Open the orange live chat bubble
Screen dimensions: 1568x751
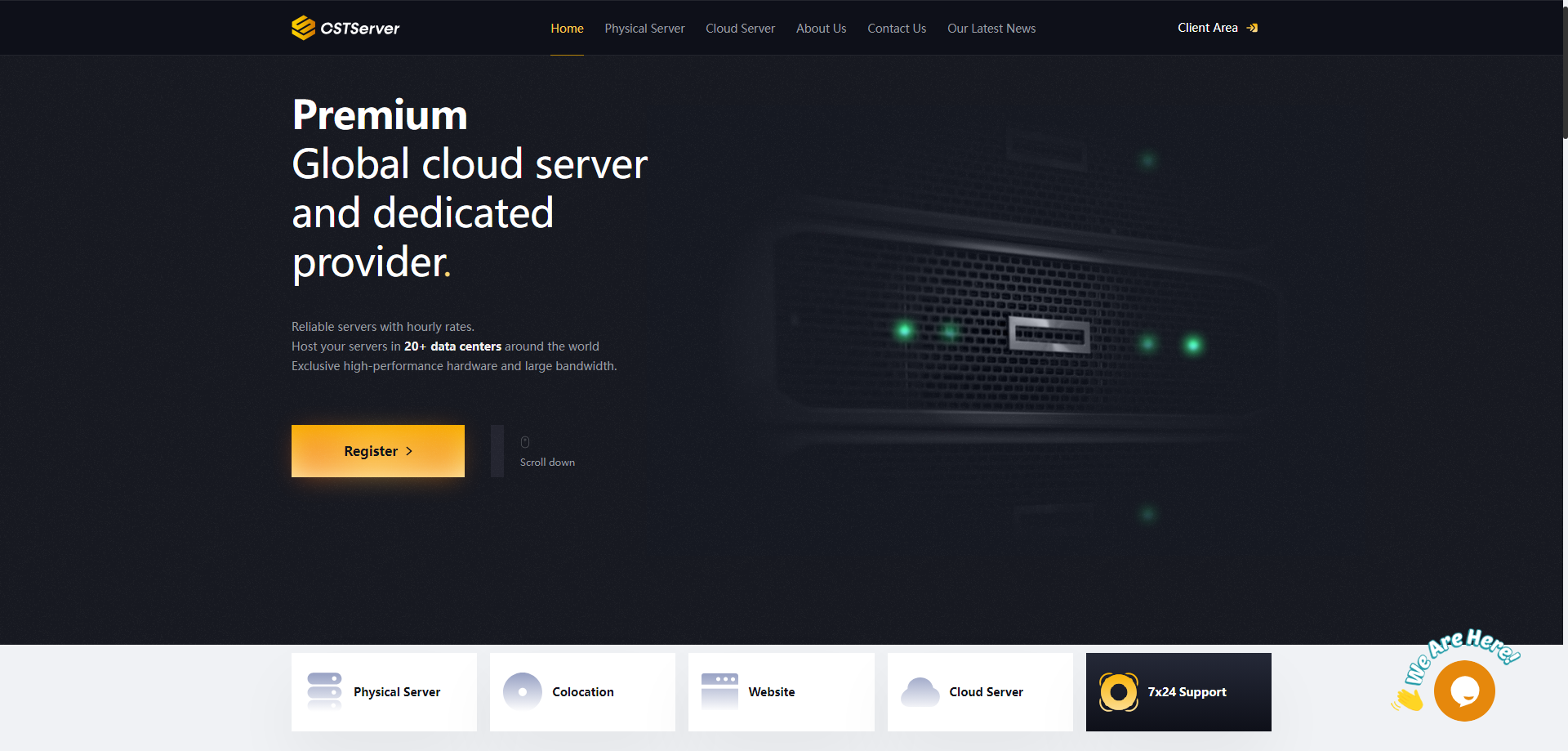(x=1464, y=691)
